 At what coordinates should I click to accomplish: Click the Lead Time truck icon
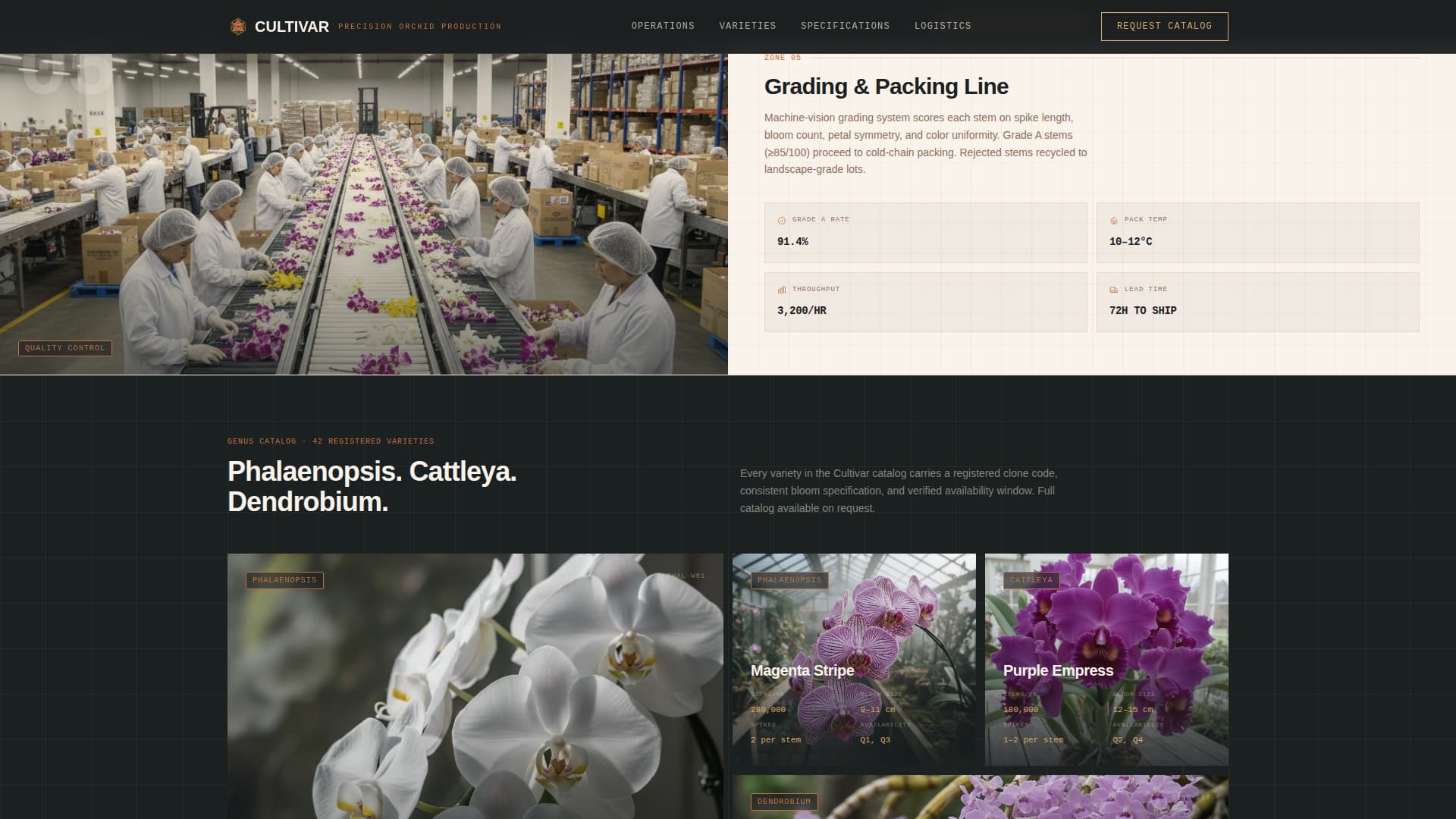pyautogui.click(x=1113, y=289)
